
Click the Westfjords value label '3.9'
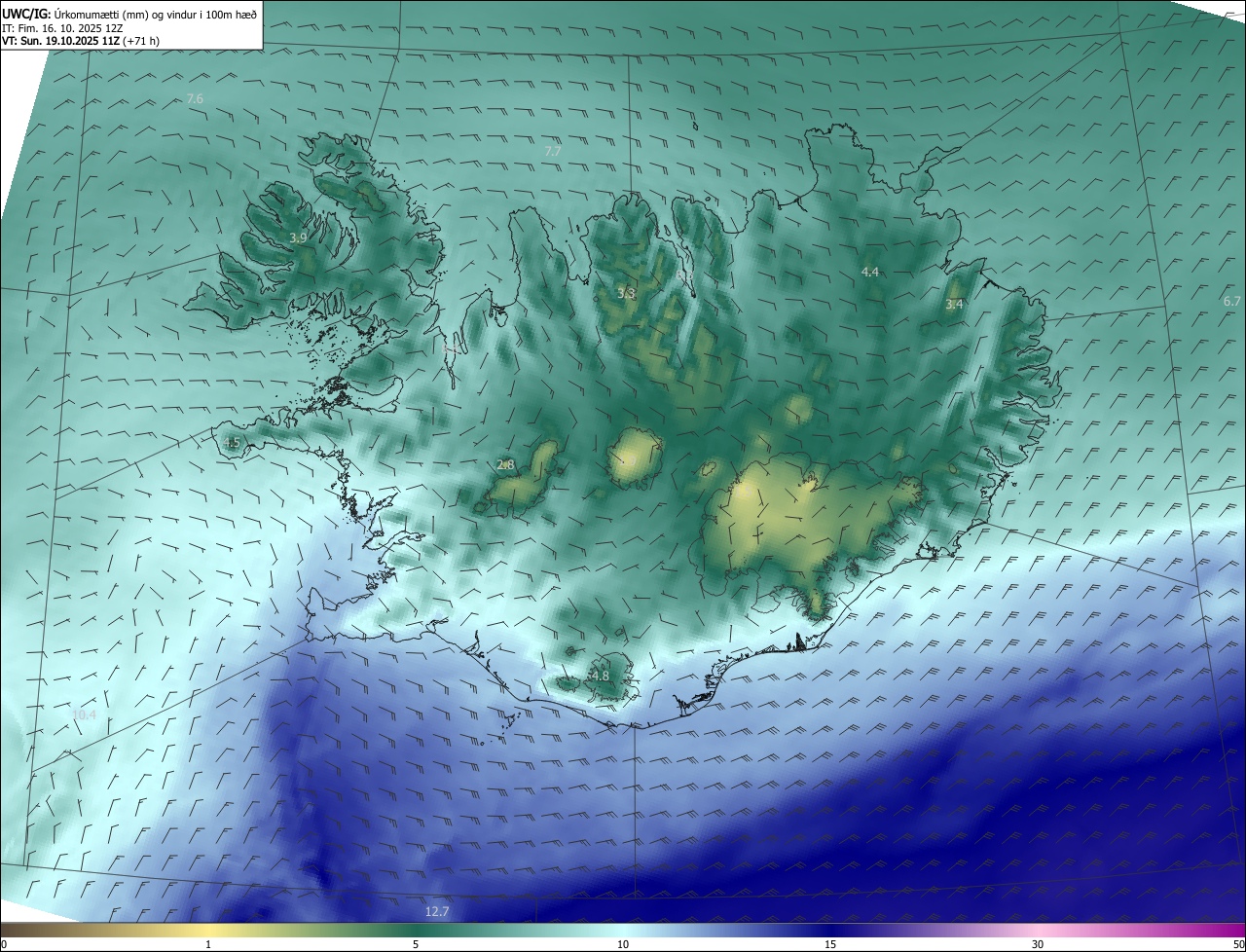point(299,238)
